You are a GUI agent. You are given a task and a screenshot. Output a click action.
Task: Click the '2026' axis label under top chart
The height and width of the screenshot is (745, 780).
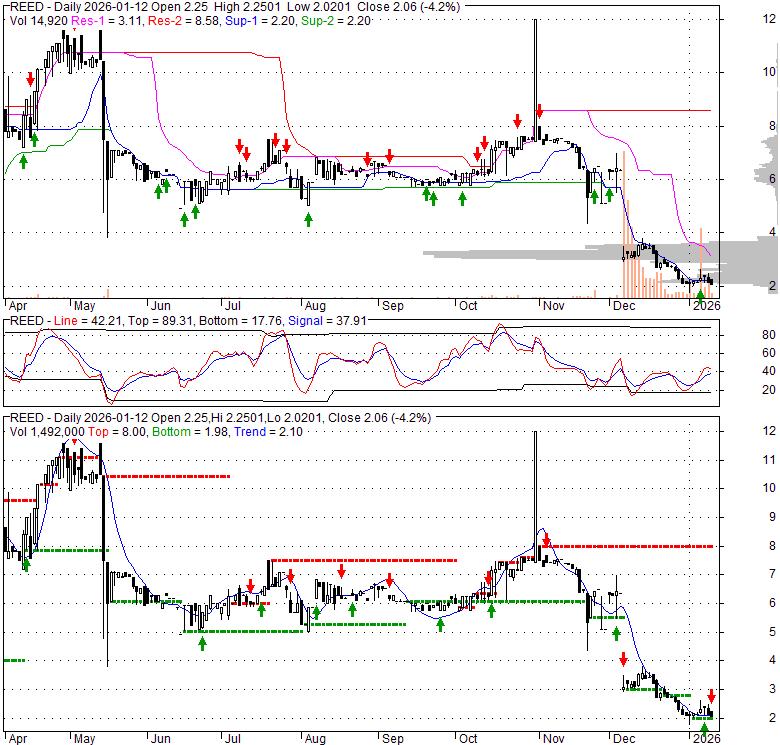pyautogui.click(x=706, y=305)
